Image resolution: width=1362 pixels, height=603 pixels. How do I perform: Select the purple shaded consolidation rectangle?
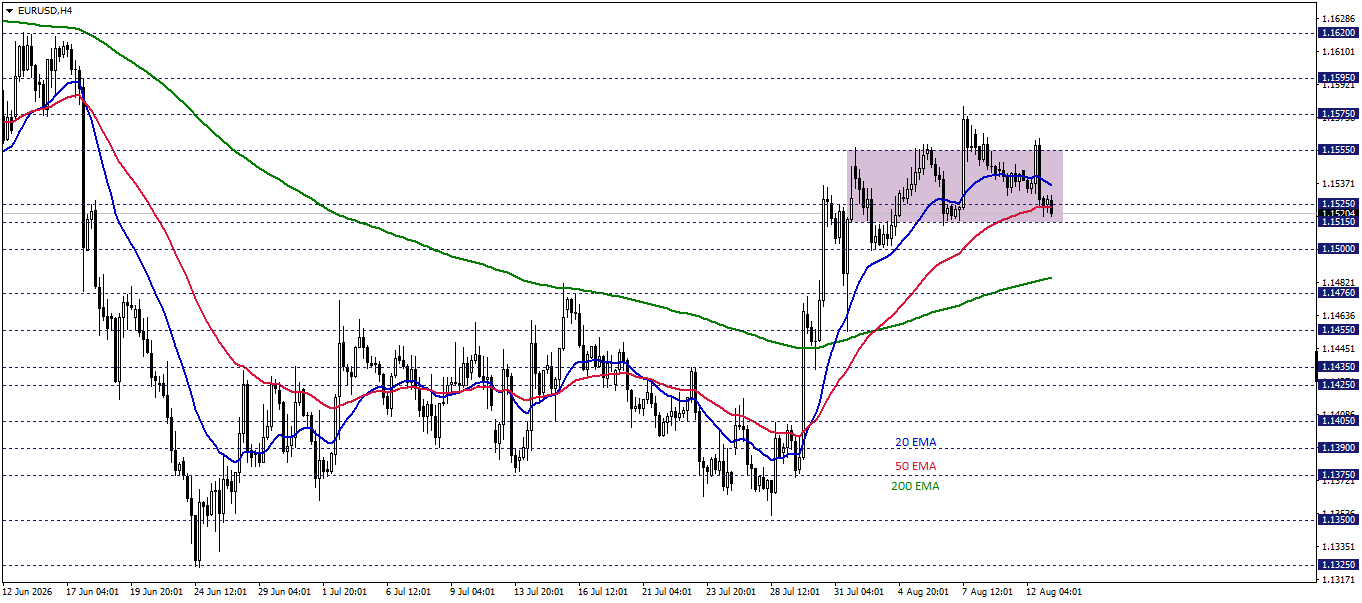954,186
